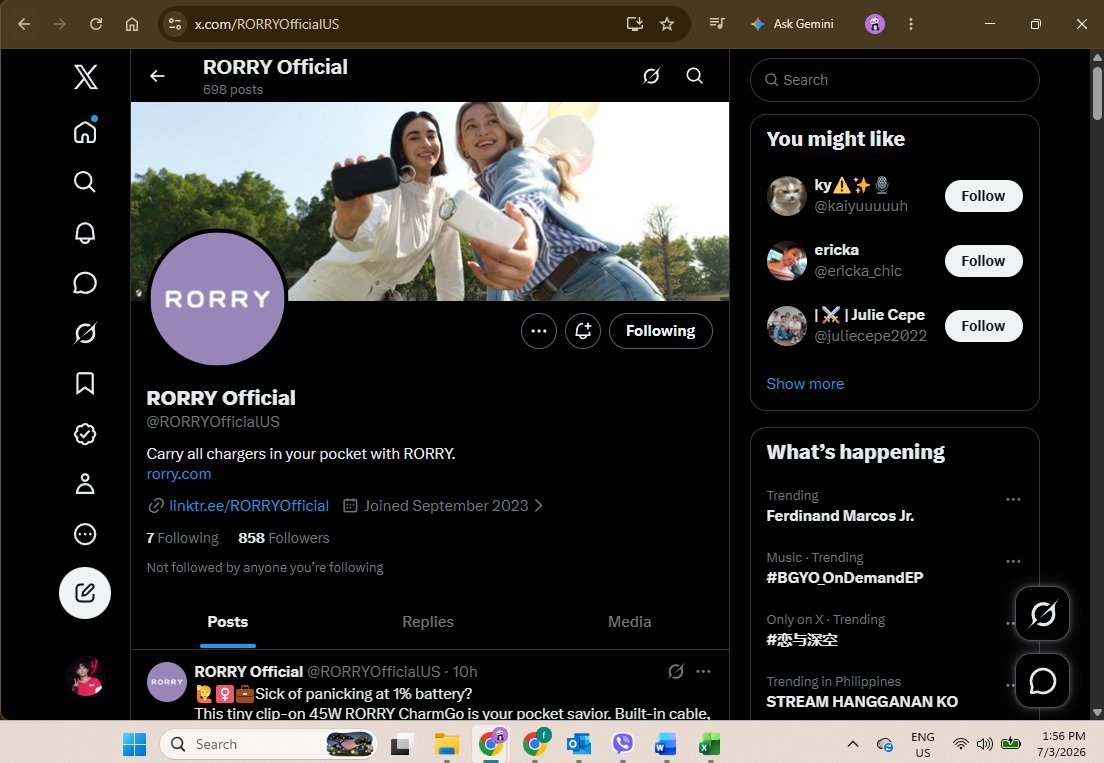Toggle post notifications bell for RORRY
Screen dimensions: 1104x763
click(583, 331)
